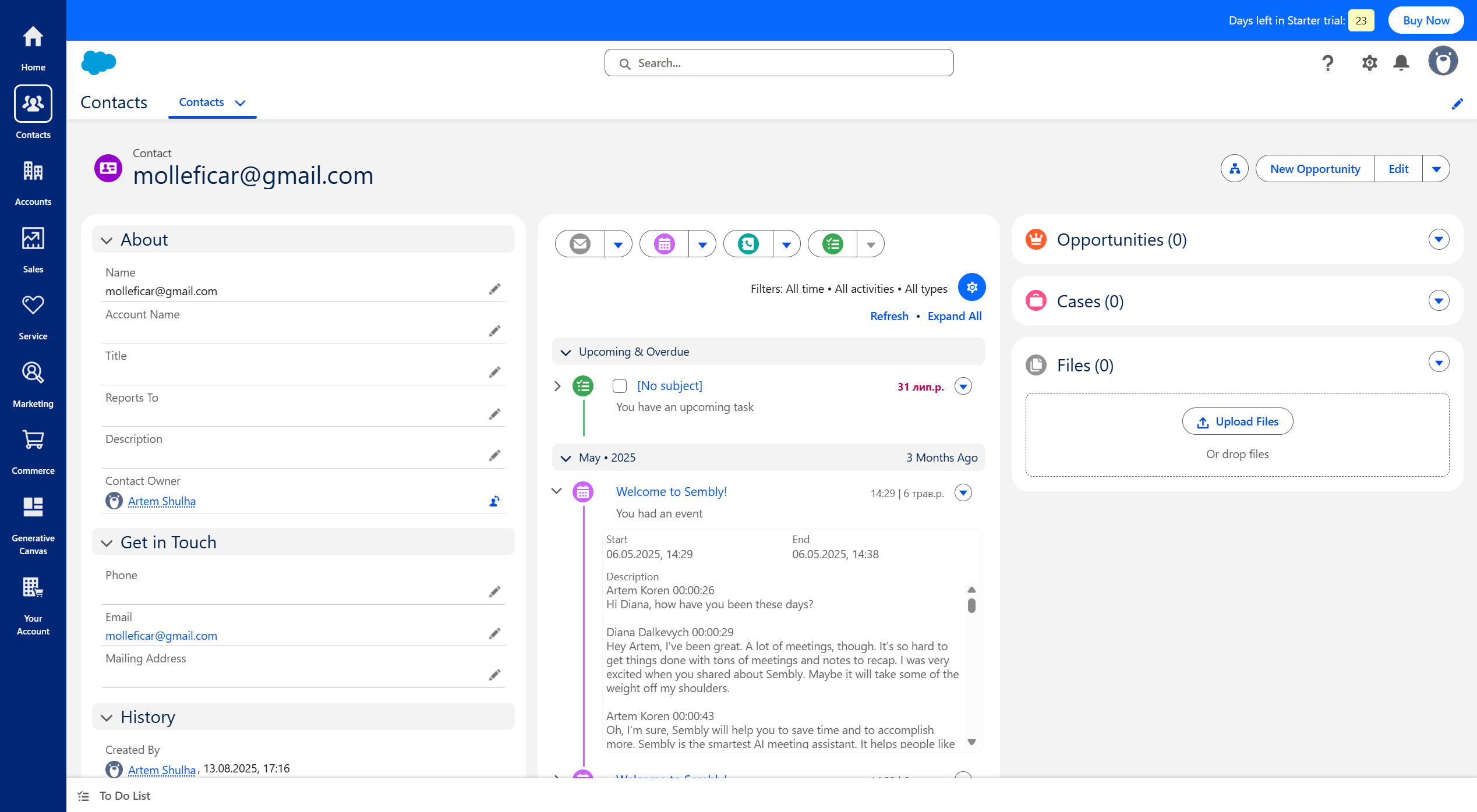Image resolution: width=1477 pixels, height=812 pixels.
Task: Click the Expand All link
Action: (x=954, y=316)
